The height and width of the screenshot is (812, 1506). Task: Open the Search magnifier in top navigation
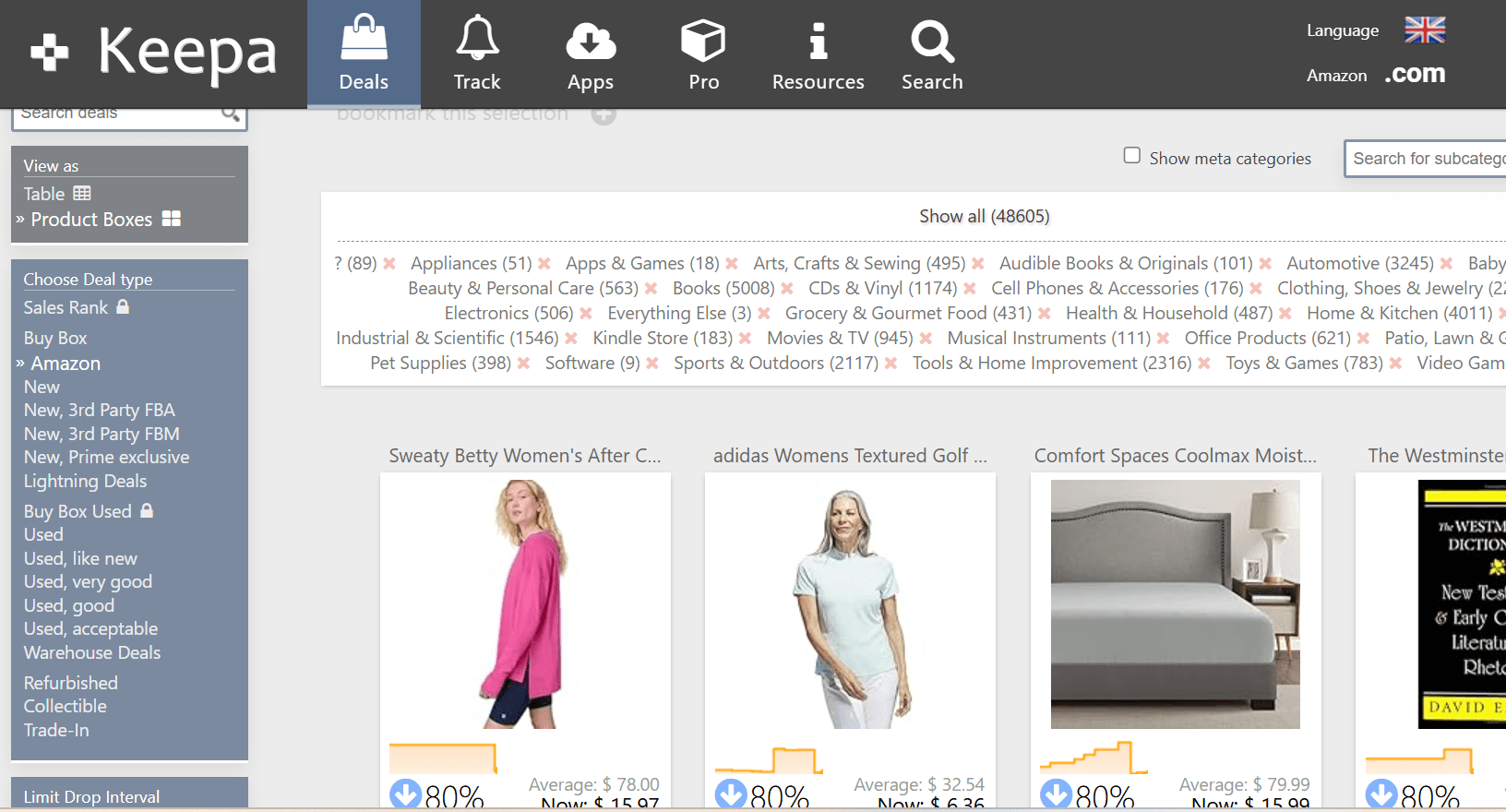click(932, 54)
